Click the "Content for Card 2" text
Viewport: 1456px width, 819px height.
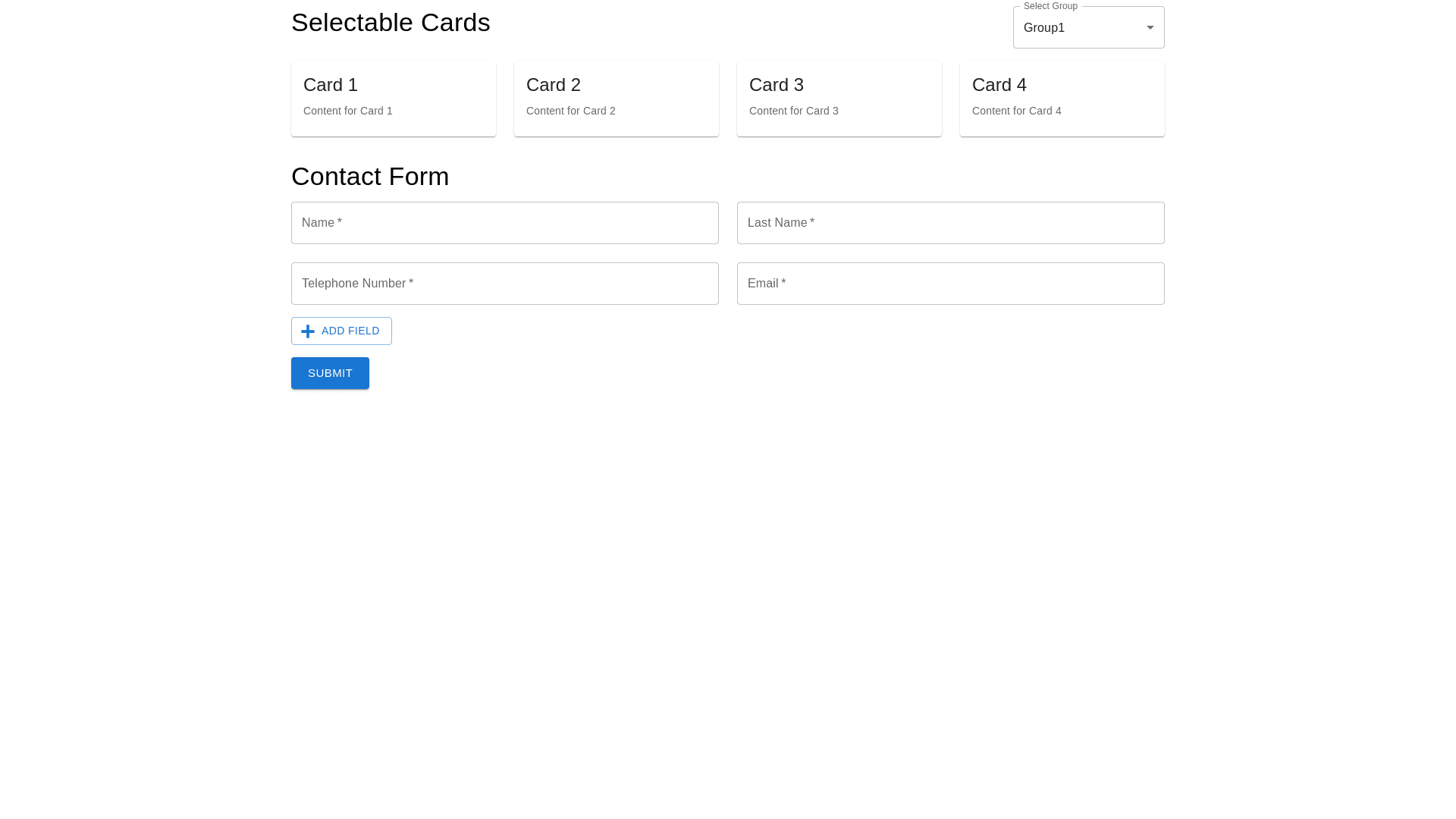tap(571, 111)
